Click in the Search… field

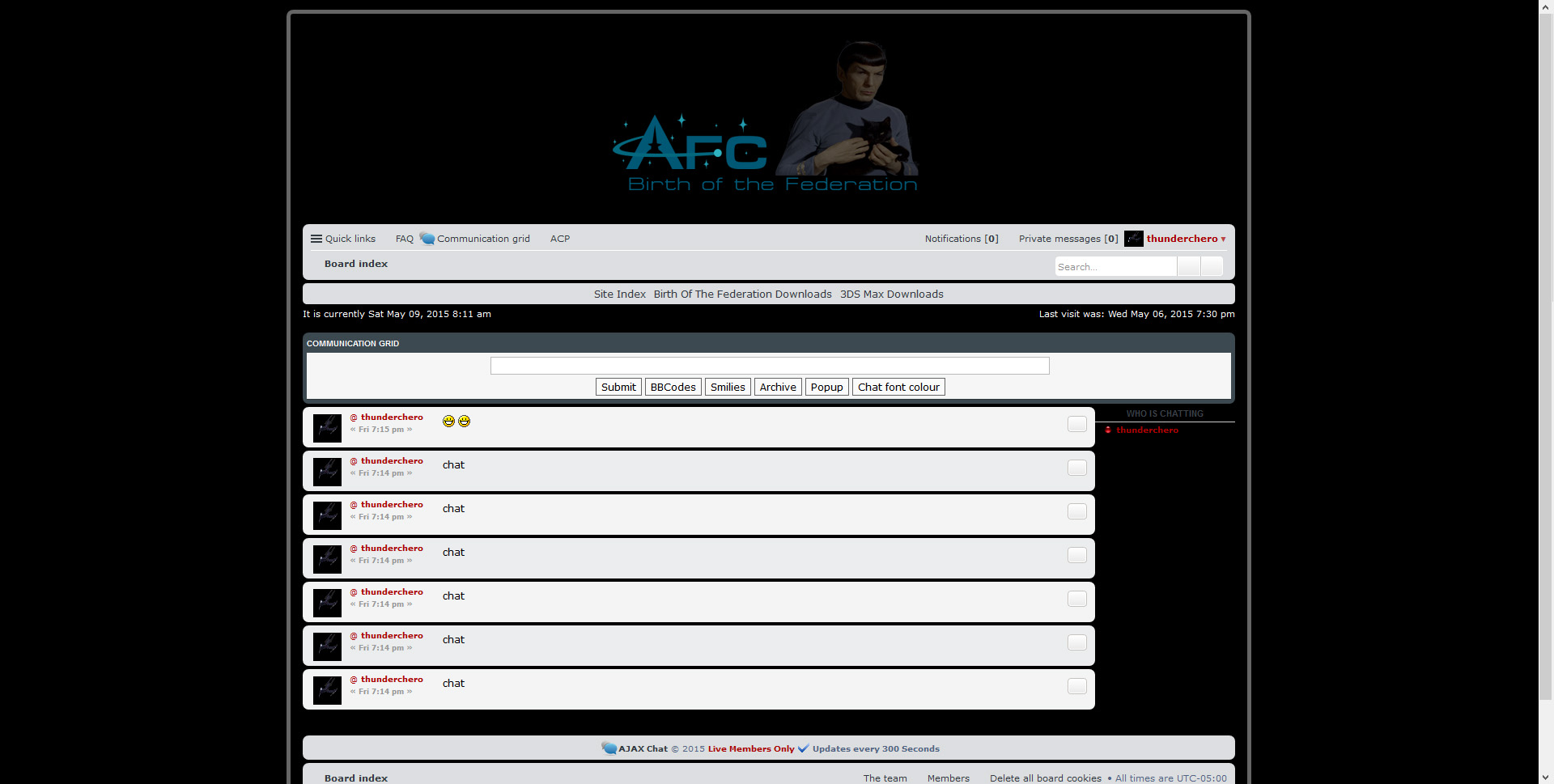[1115, 266]
